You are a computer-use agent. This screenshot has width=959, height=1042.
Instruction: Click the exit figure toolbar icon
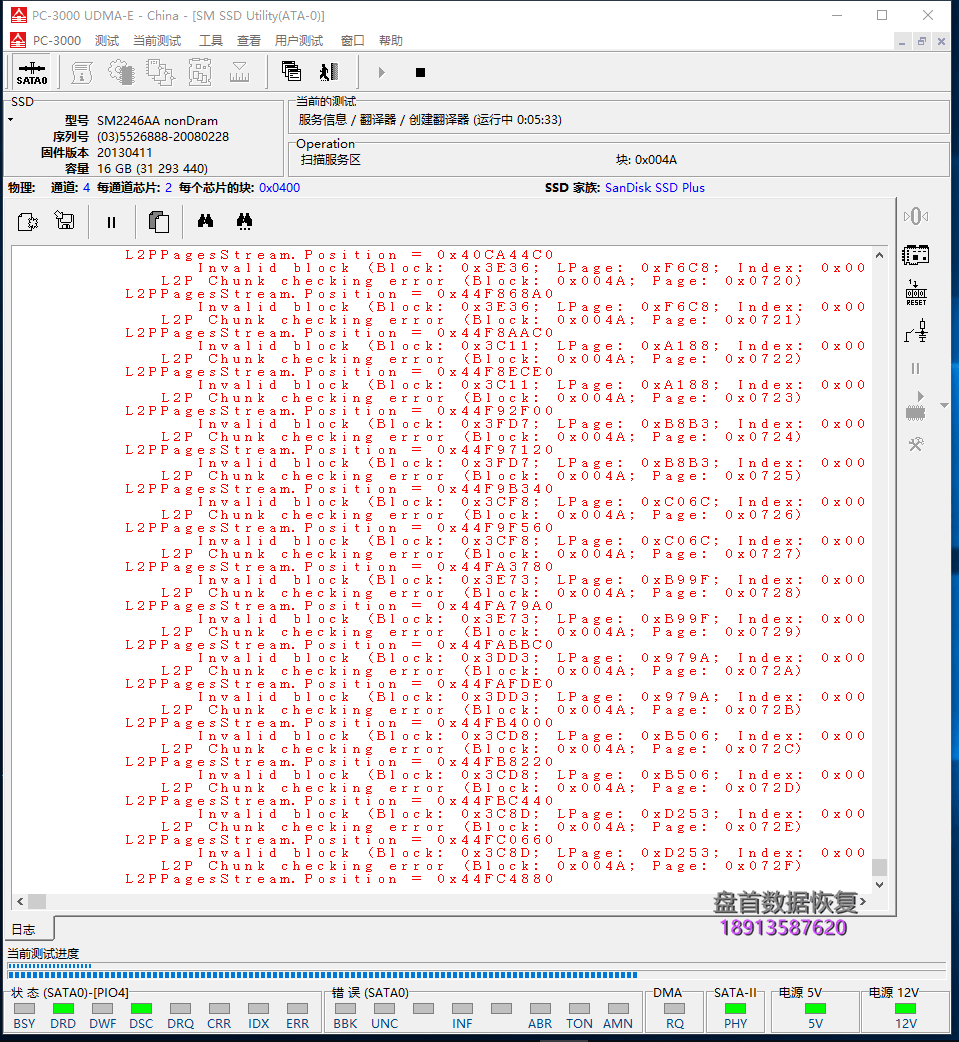(329, 71)
